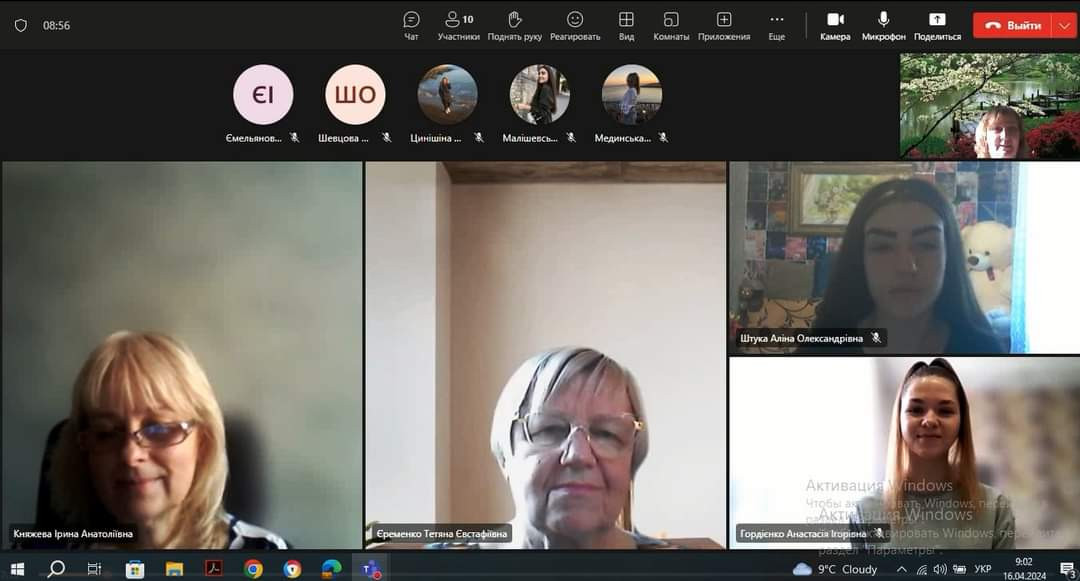This screenshot has width=1080, height=581.
Task: Raise hand with Поднять руку
Action: [515, 25]
